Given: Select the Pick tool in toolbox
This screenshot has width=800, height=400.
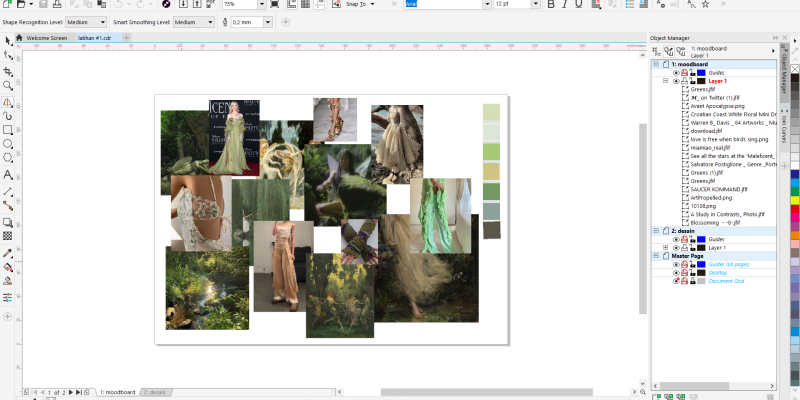Looking at the screenshot, I should coord(8,41).
